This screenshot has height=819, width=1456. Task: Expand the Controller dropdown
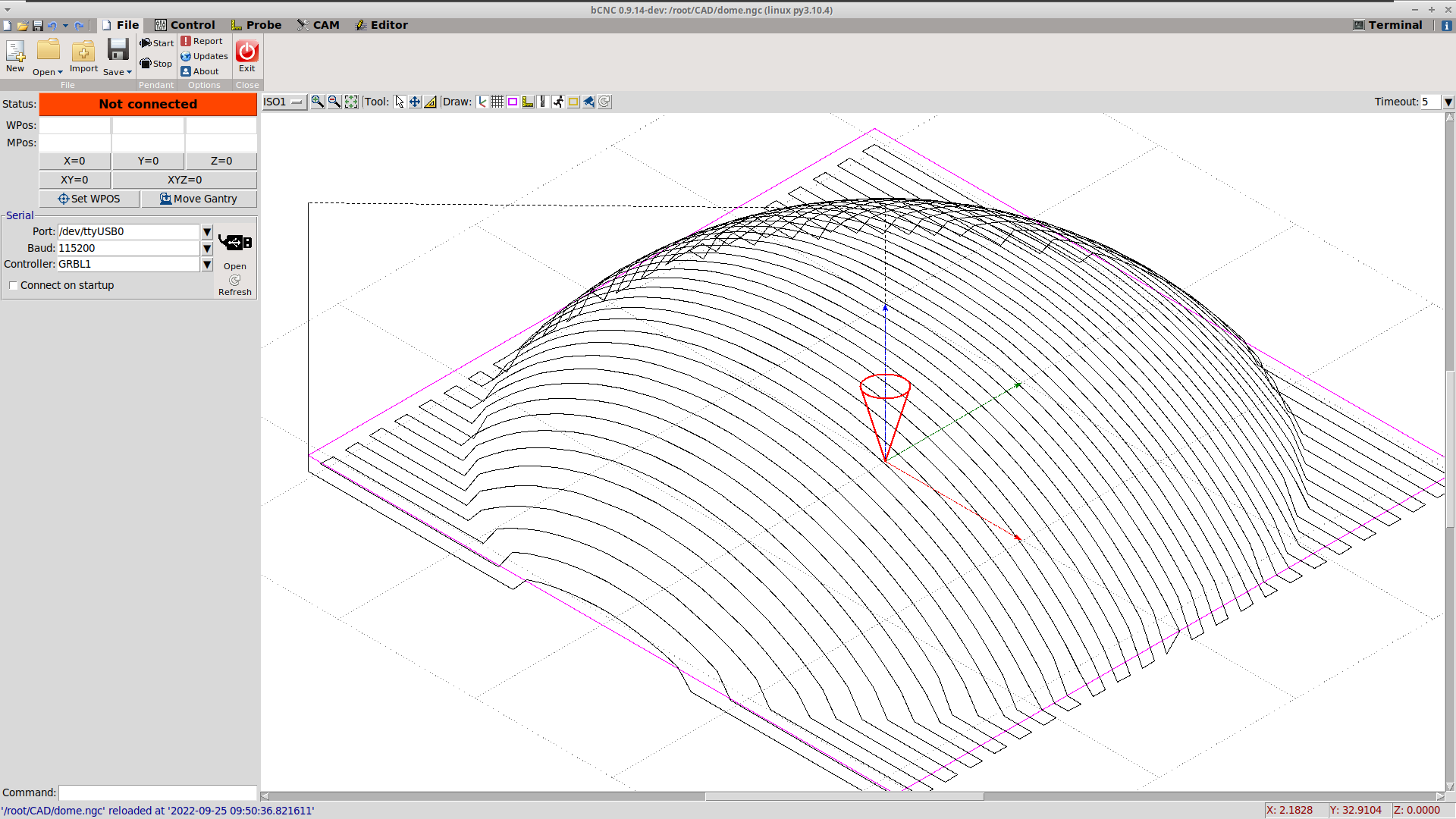207,265
